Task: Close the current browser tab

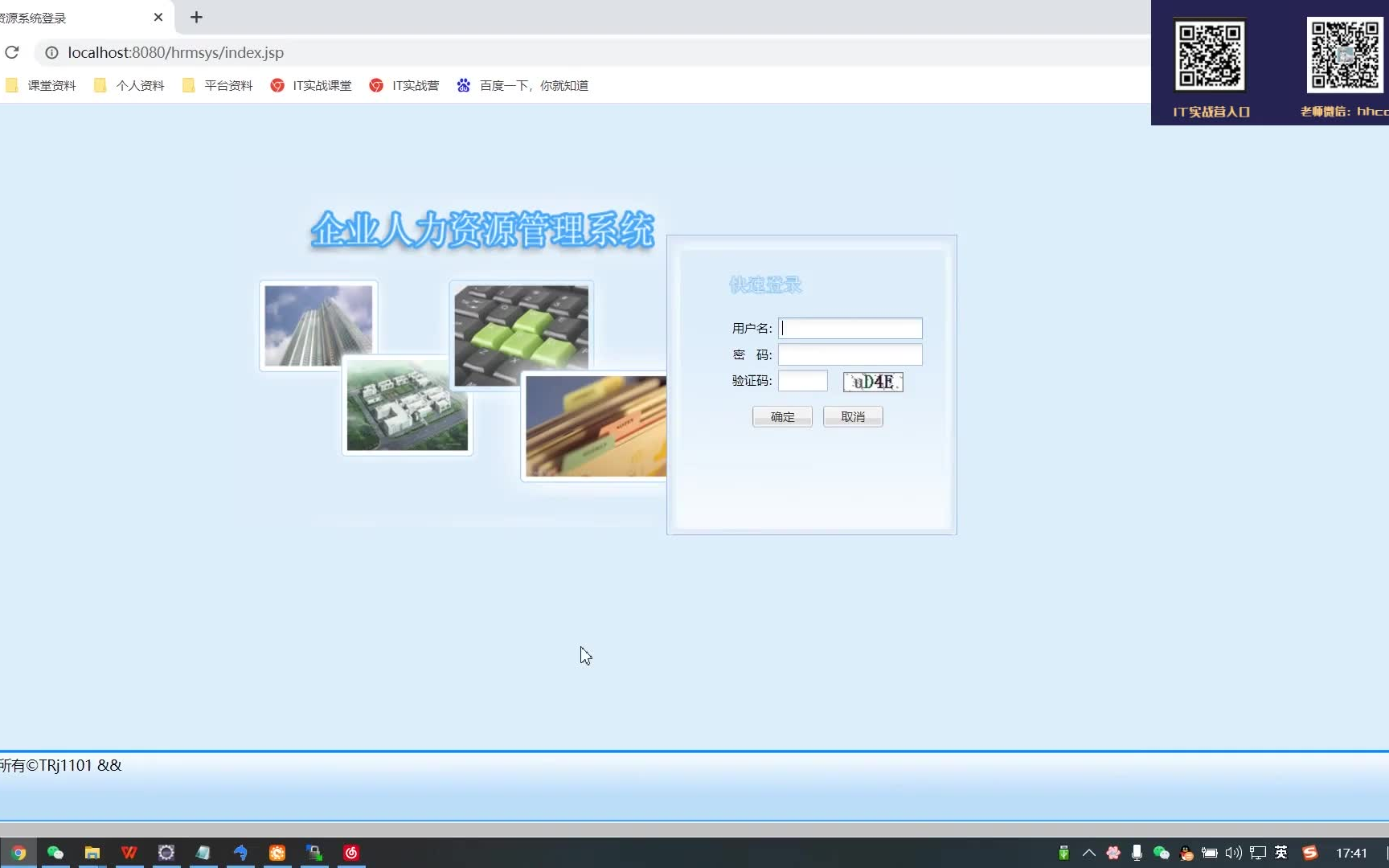Action: (x=158, y=17)
